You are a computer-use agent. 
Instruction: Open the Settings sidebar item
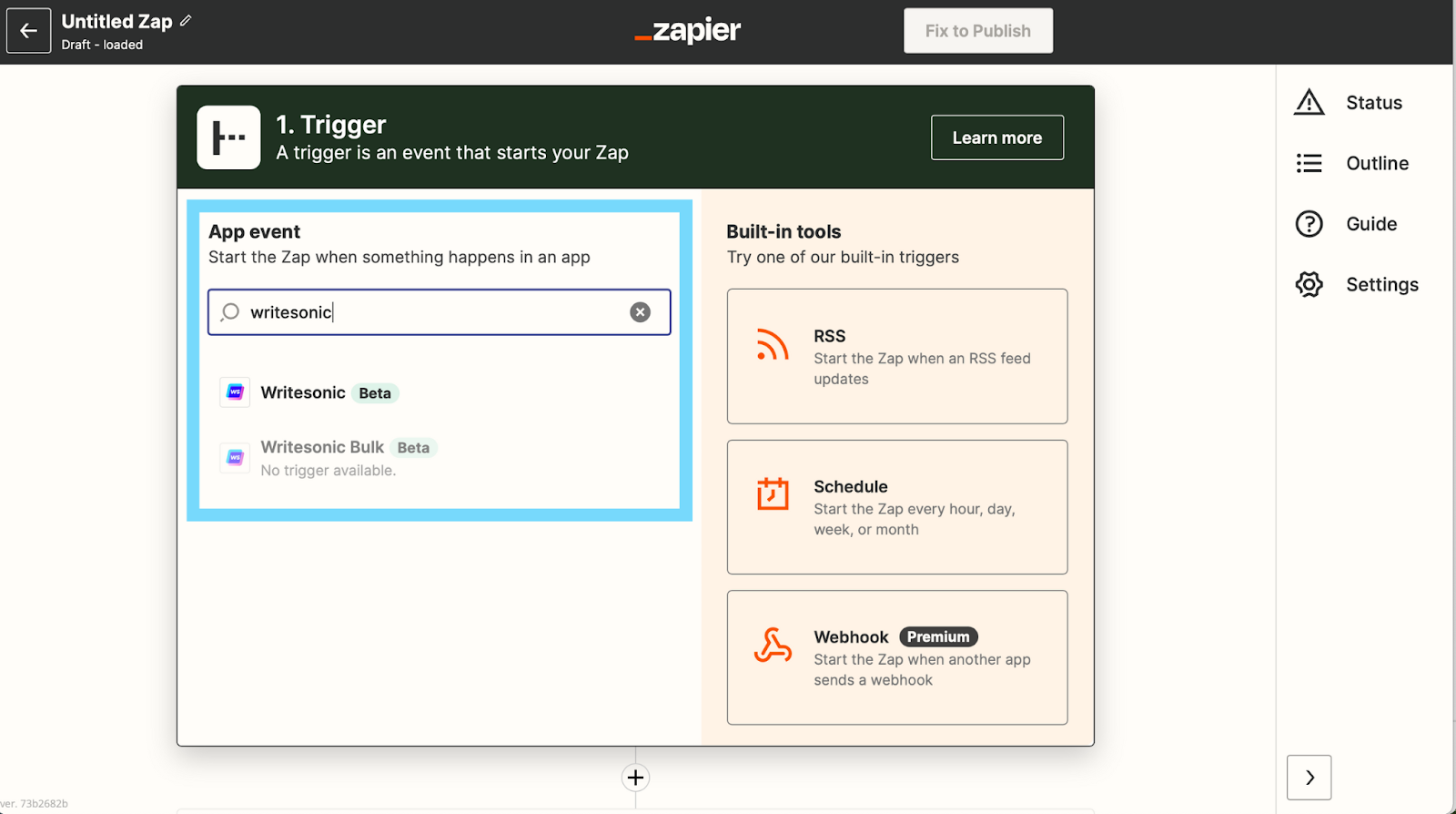pos(1359,285)
